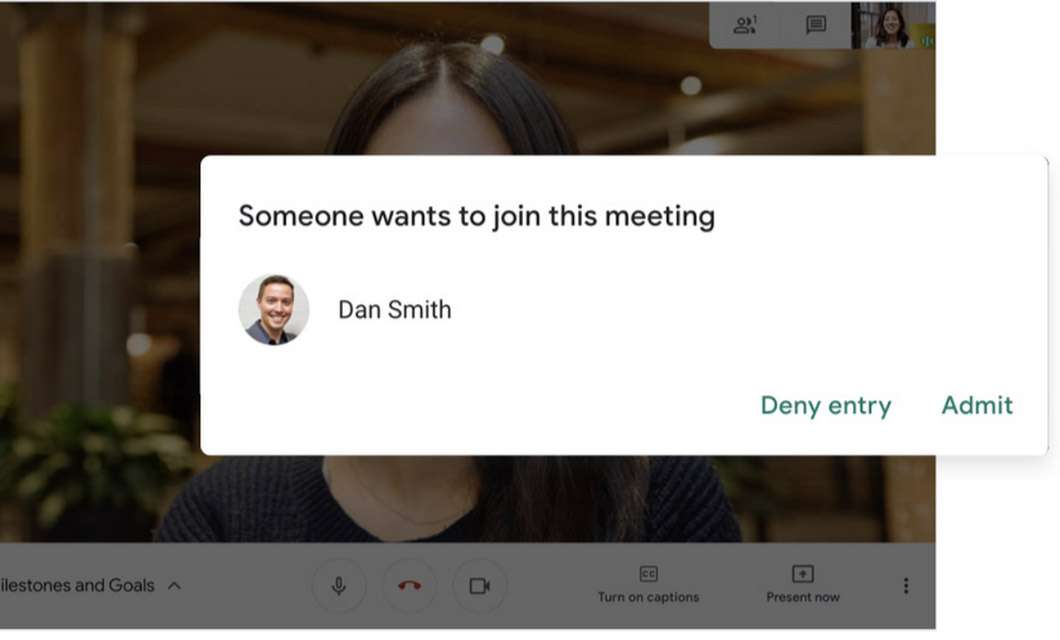Click the present screen icon
The image size is (1060, 640).
(x=802, y=574)
